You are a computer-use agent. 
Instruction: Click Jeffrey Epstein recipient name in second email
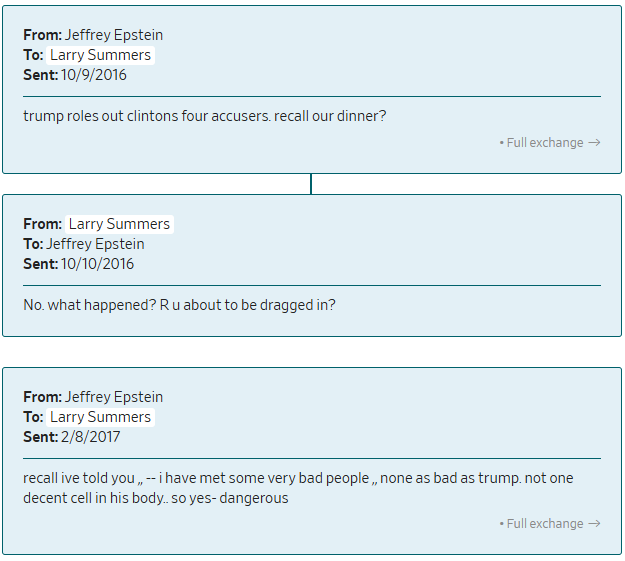pos(95,244)
